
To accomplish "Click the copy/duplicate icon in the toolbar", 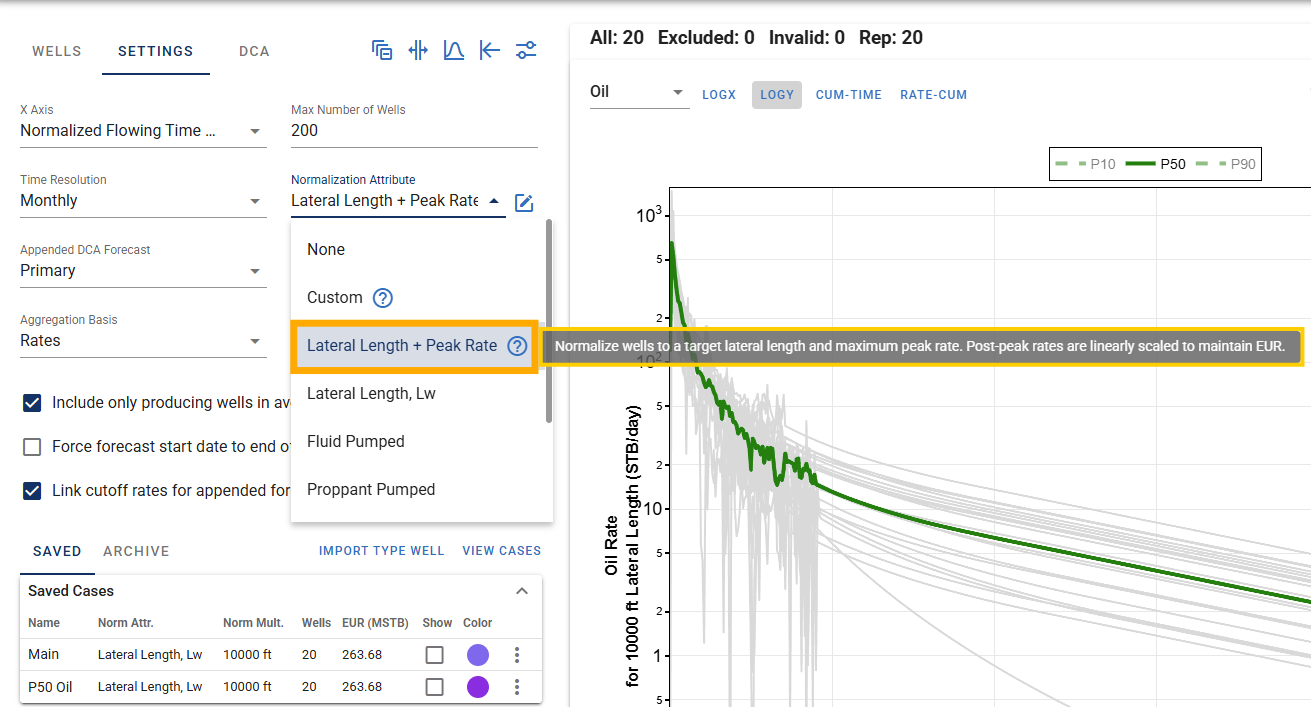I will [381, 50].
